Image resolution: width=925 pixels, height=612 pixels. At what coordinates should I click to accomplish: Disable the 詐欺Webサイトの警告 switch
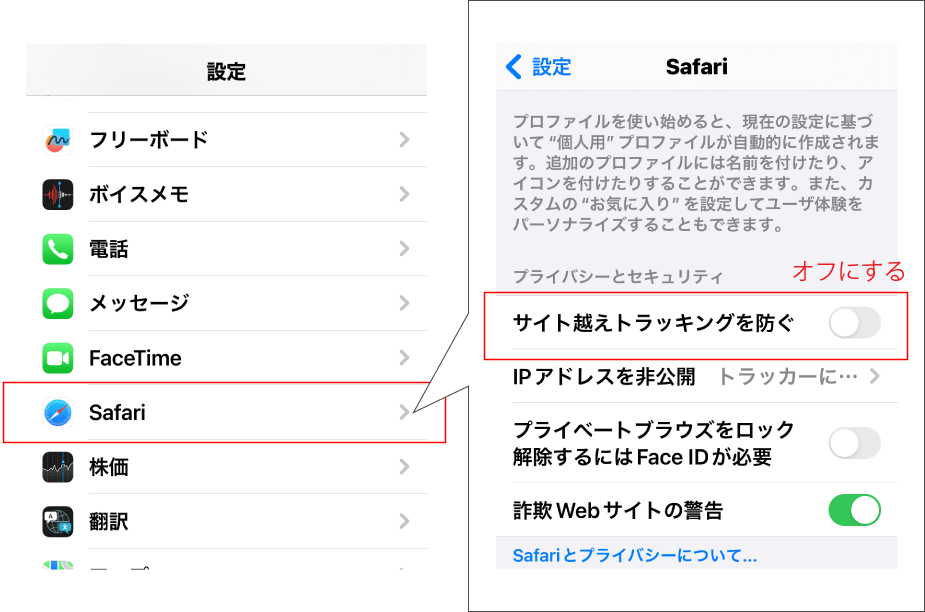pyautogui.click(x=854, y=510)
